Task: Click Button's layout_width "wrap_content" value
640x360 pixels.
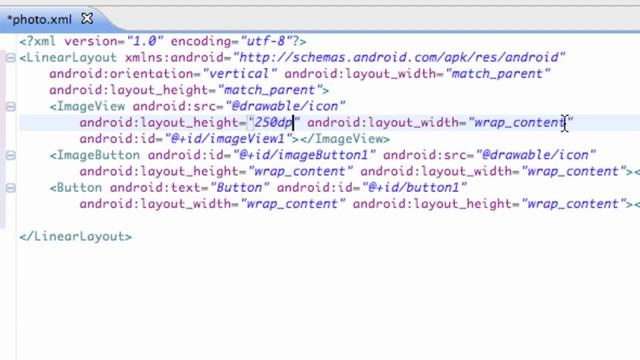Action: 293,204
